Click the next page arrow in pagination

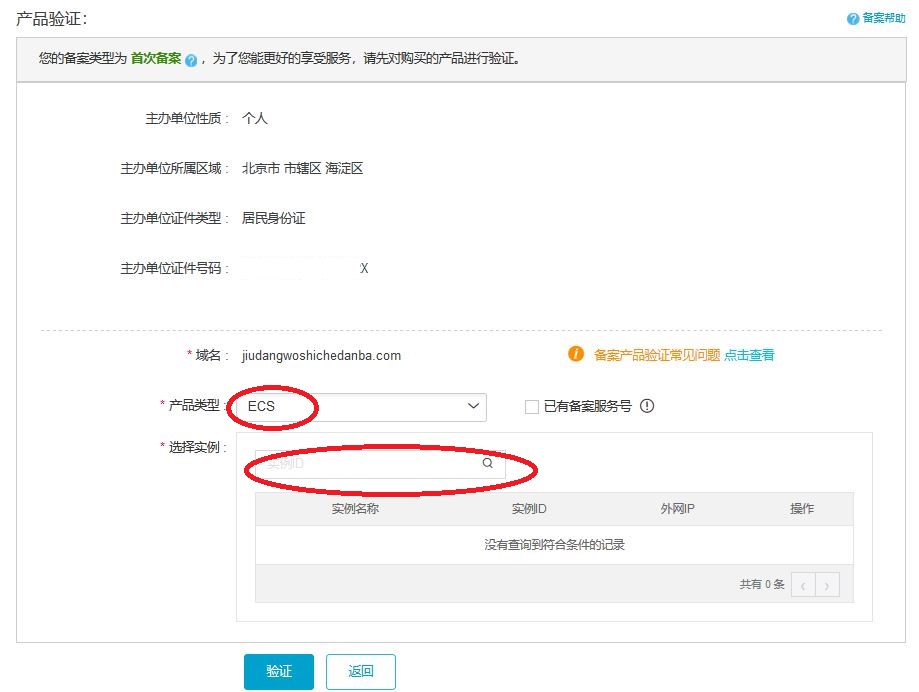click(x=826, y=584)
